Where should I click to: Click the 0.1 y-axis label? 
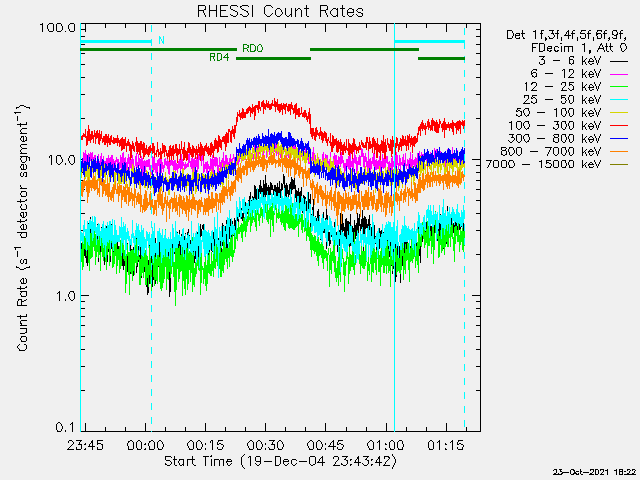65,427
